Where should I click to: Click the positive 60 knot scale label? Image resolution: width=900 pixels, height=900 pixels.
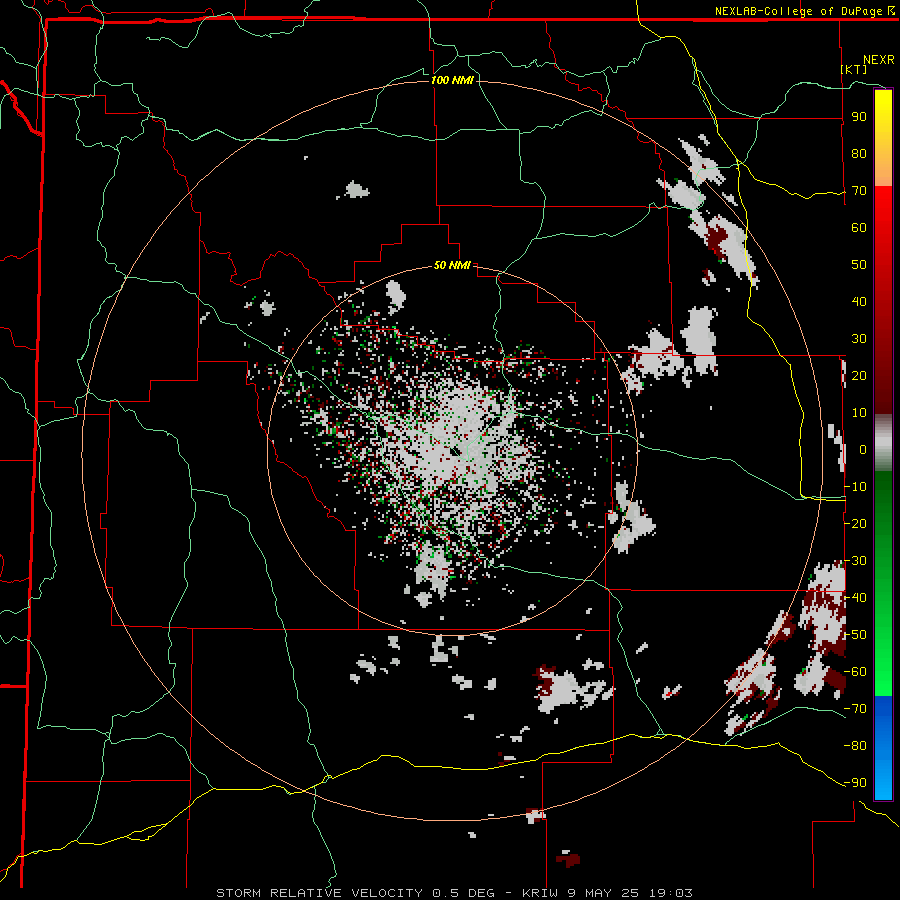pos(859,227)
